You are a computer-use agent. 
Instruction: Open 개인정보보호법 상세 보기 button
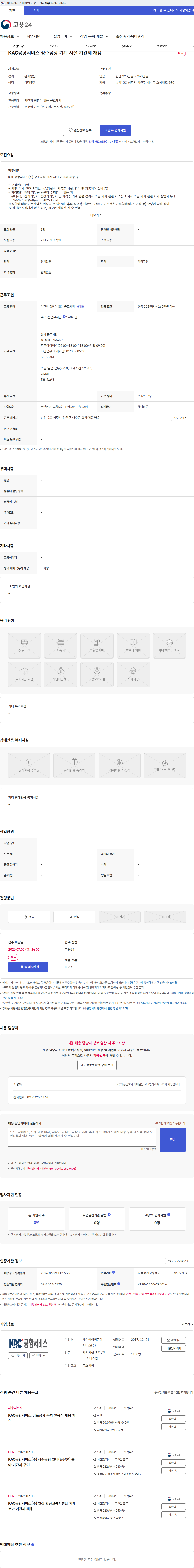(x=97, y=1065)
